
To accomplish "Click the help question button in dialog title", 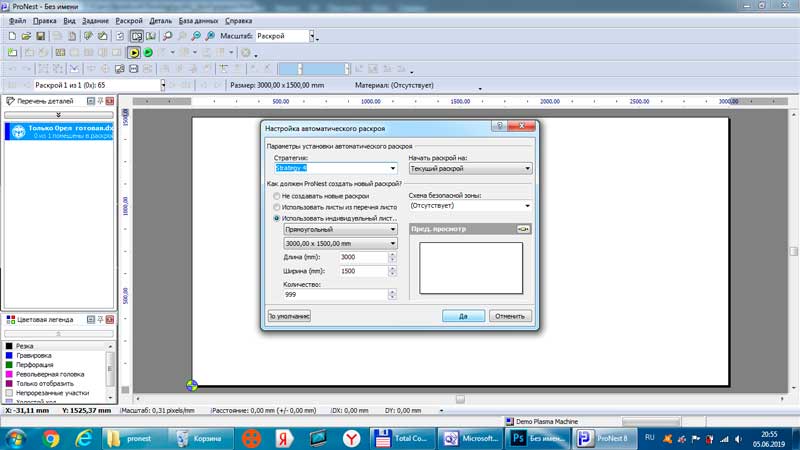I will point(499,126).
